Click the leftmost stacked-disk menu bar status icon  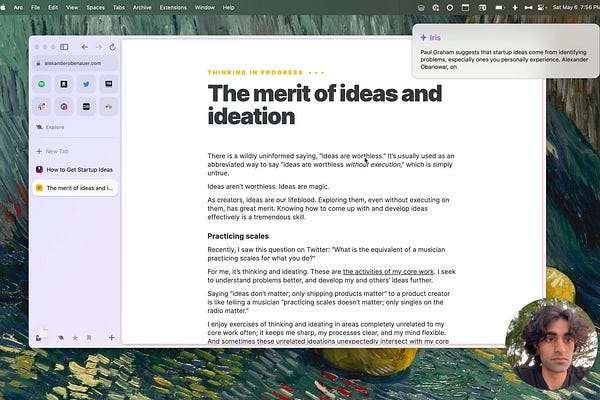point(421,7)
